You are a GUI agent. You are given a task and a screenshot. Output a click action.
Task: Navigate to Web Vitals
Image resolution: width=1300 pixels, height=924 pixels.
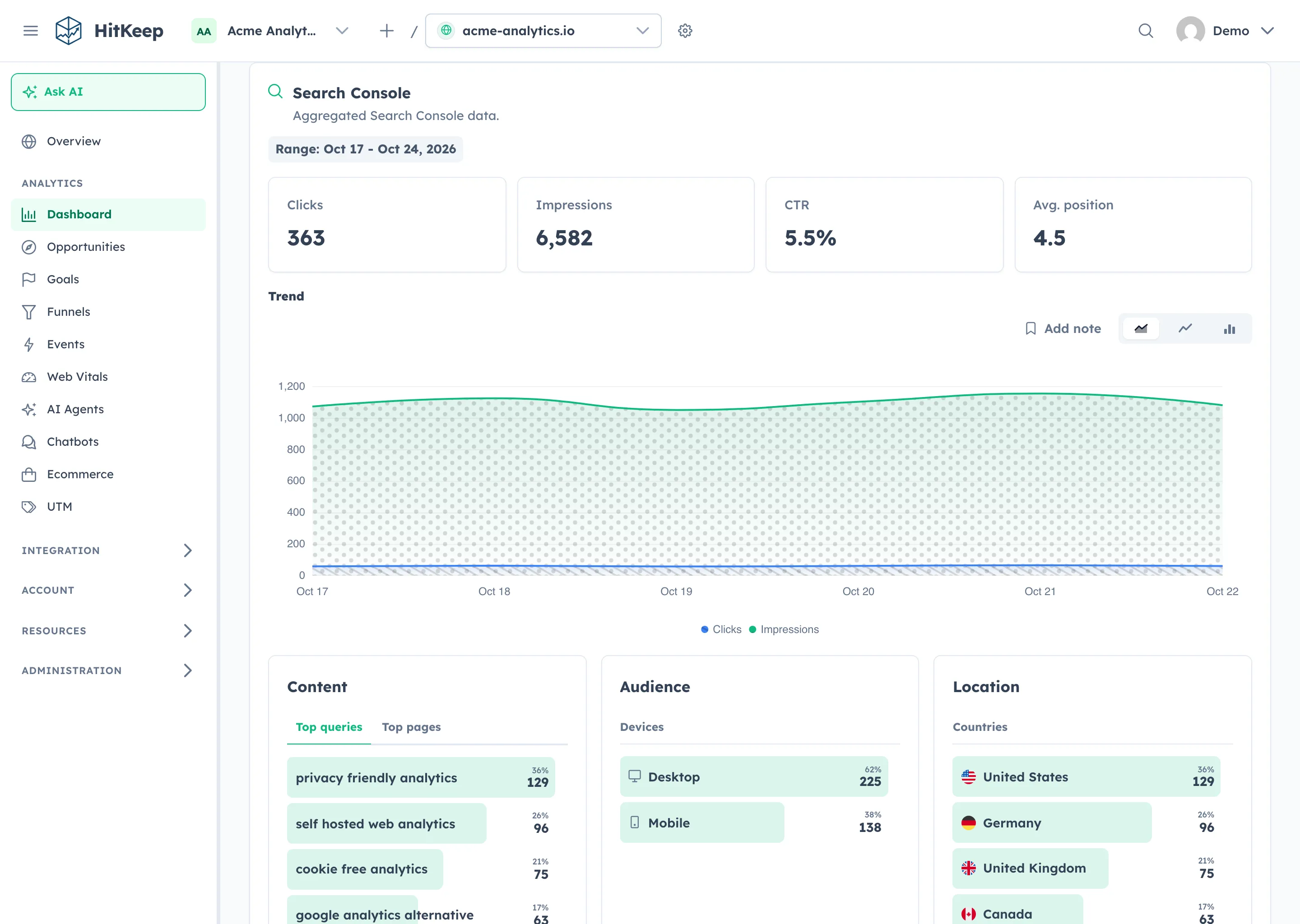click(108, 377)
